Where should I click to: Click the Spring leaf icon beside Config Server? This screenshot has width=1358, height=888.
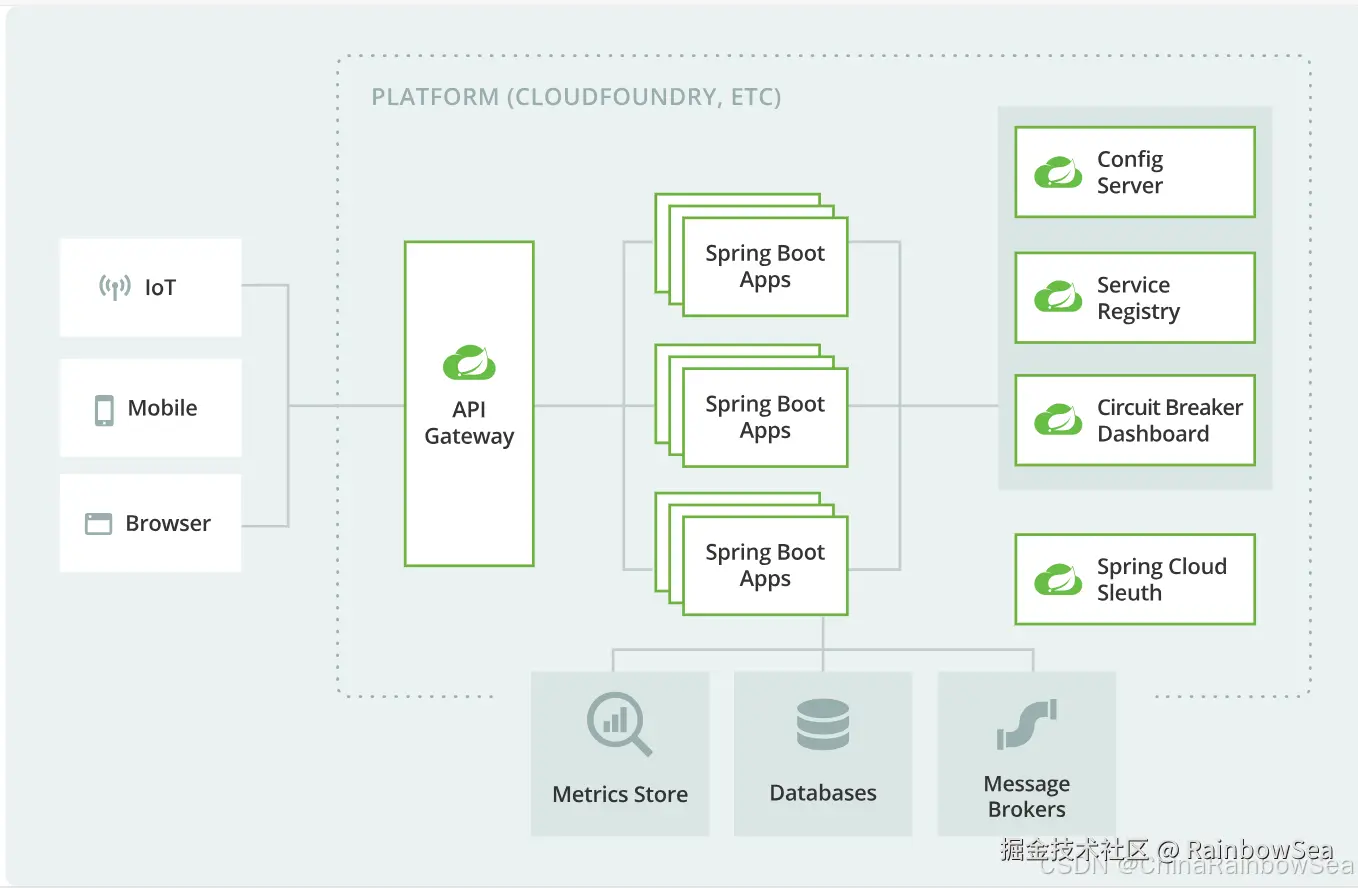pos(1058,172)
